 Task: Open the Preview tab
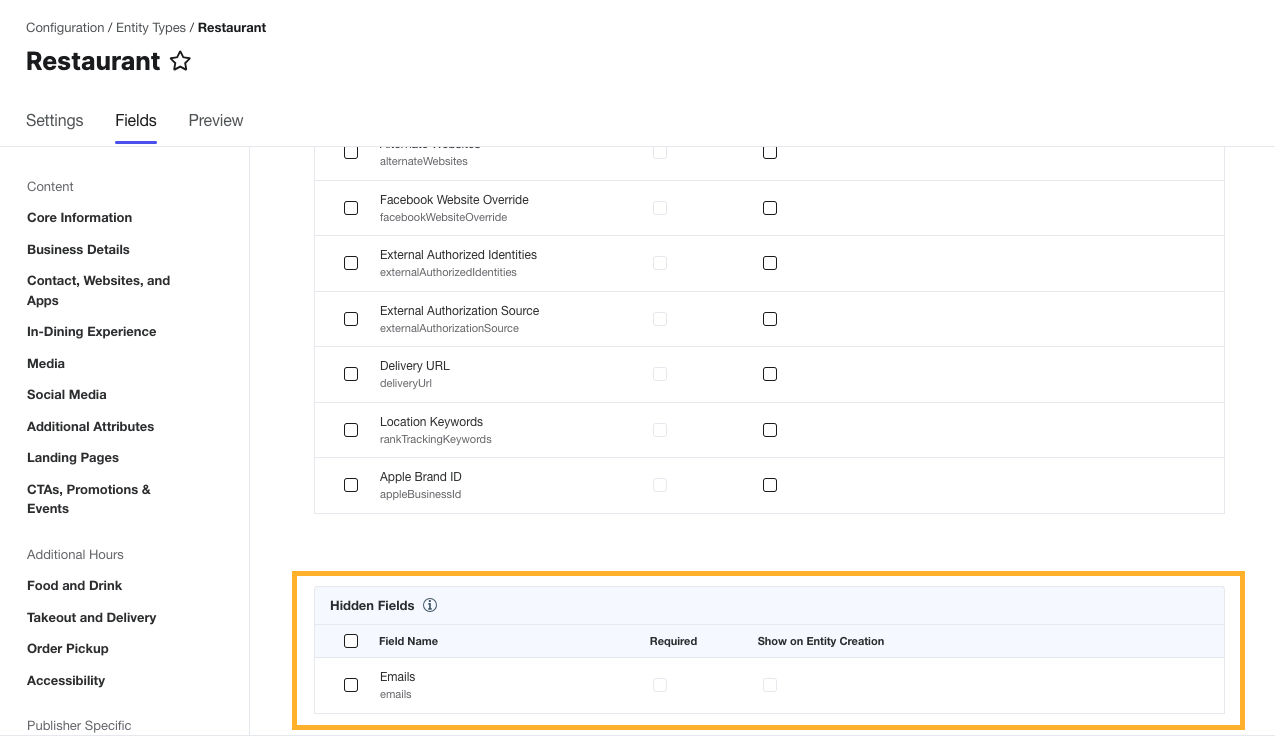216,121
